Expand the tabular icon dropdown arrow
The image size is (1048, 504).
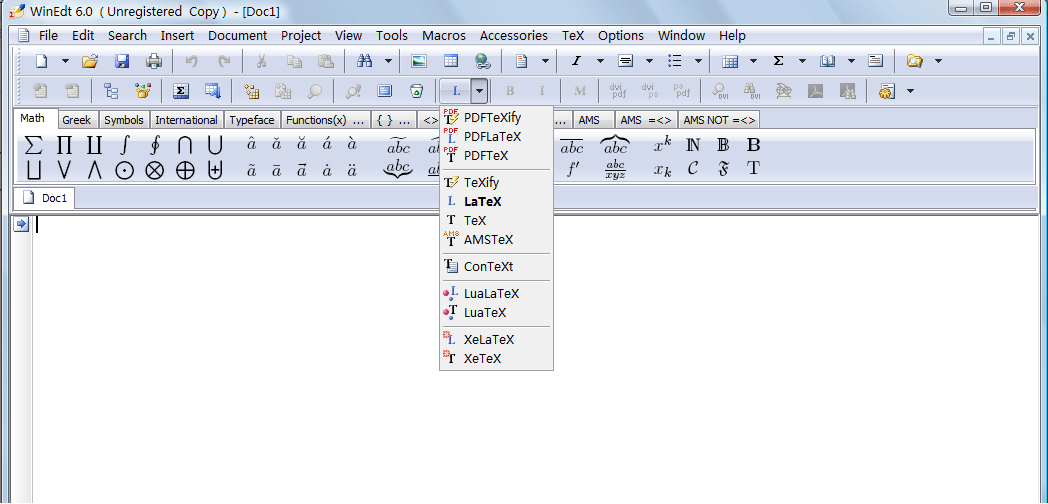(x=753, y=61)
